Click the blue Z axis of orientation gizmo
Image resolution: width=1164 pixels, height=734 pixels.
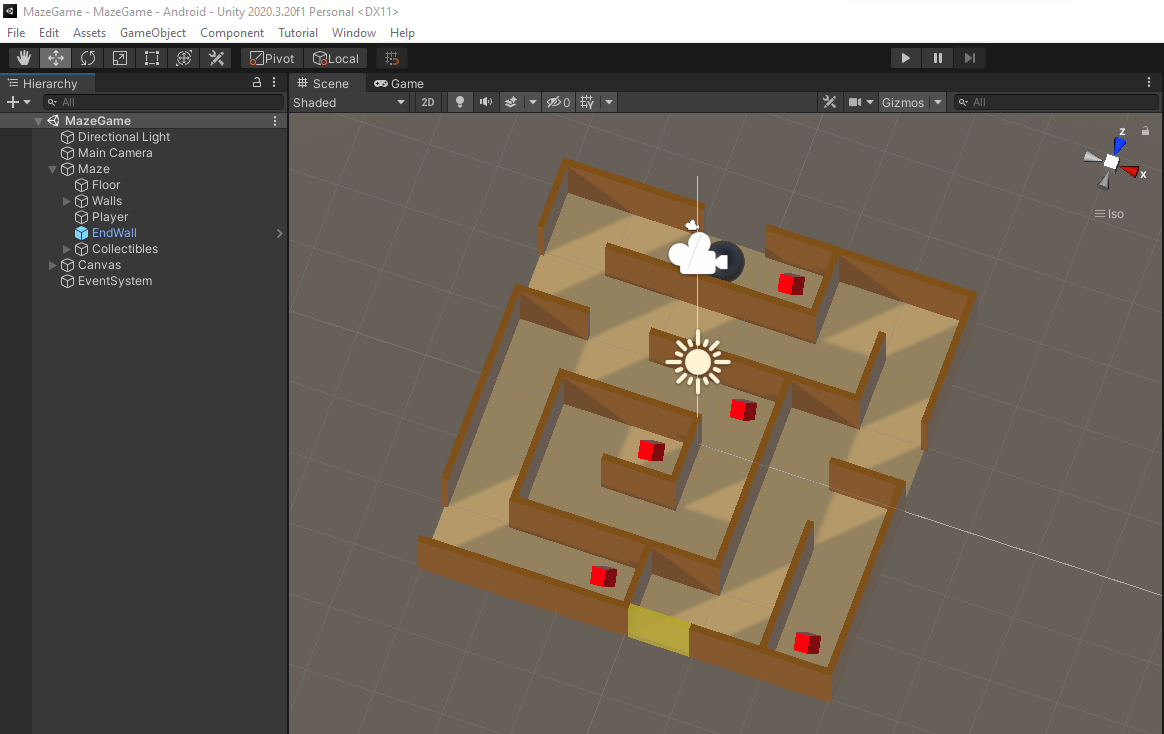(1120, 144)
